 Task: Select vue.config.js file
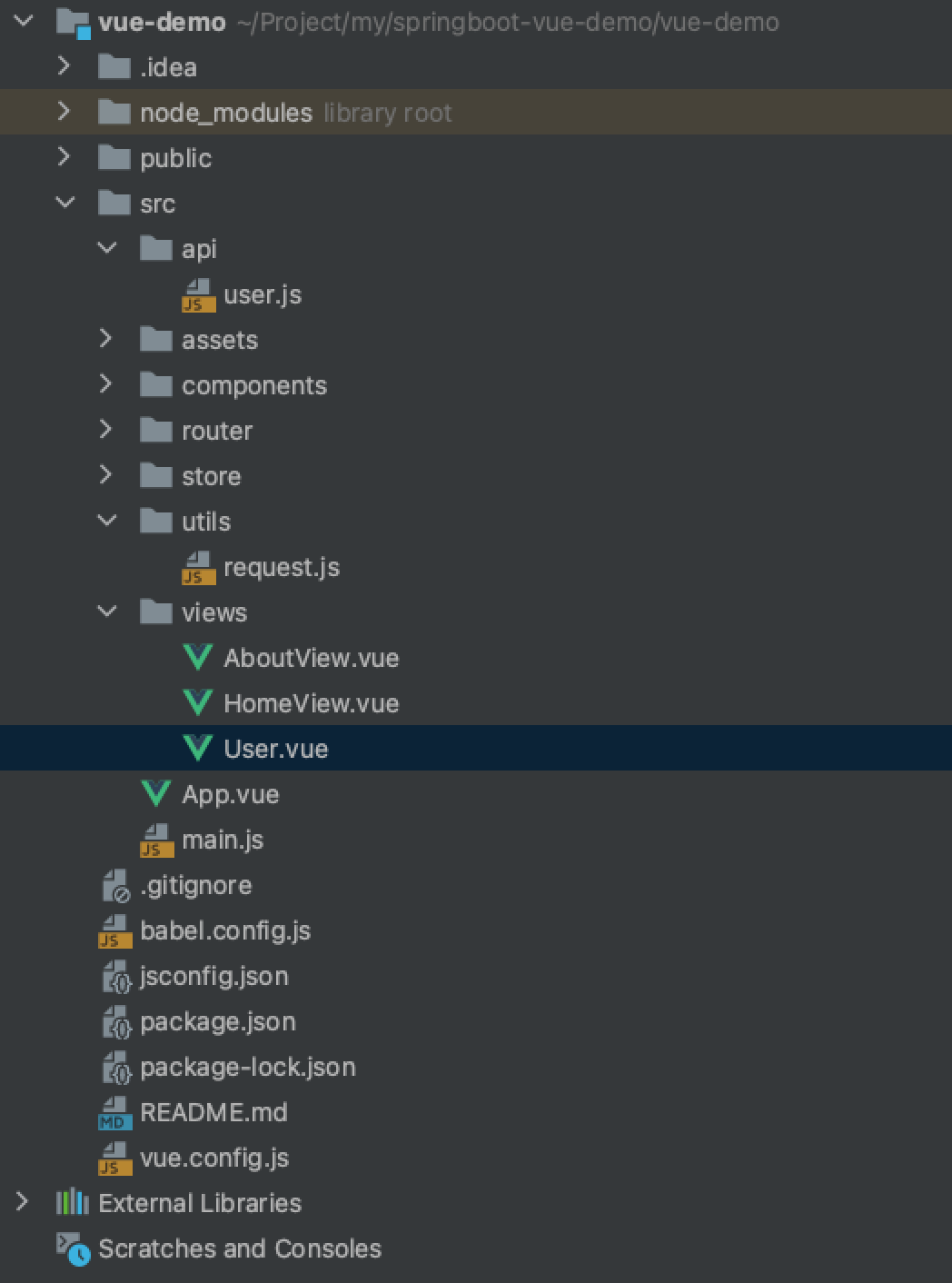[x=214, y=1158]
